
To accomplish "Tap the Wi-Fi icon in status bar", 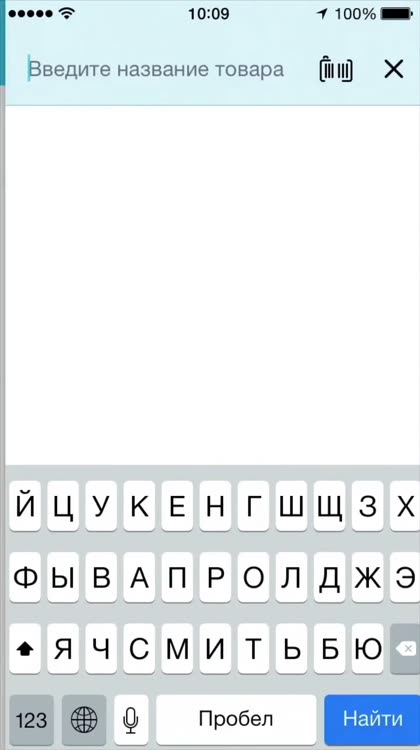I will click(67, 14).
